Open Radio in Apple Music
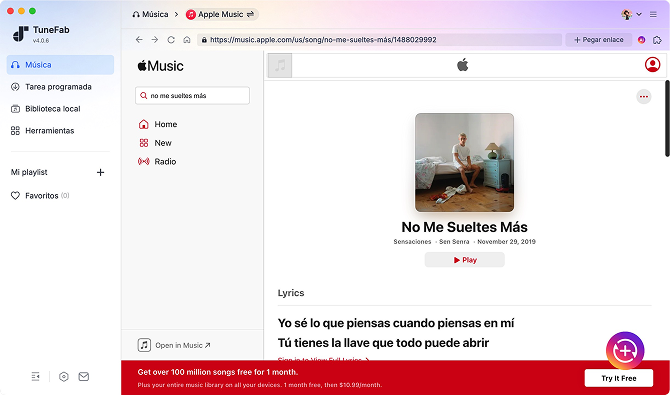This screenshot has width=670, height=396. point(157,161)
